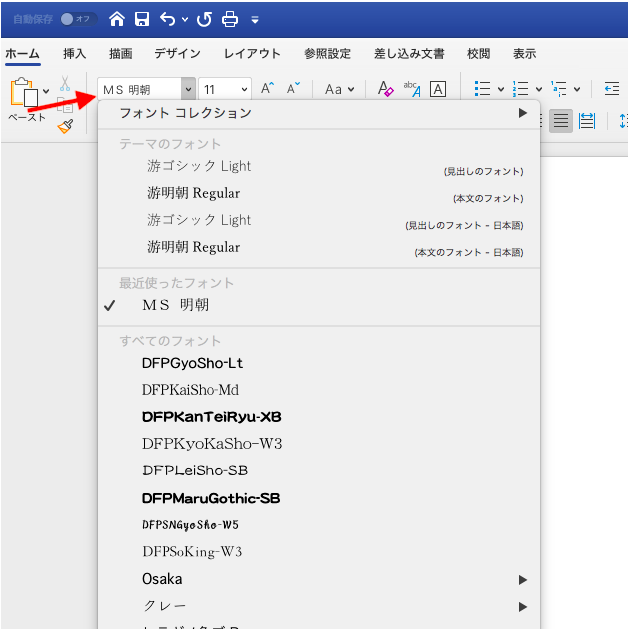Pick the DFPKanTeiRyu-XB font

319,417
